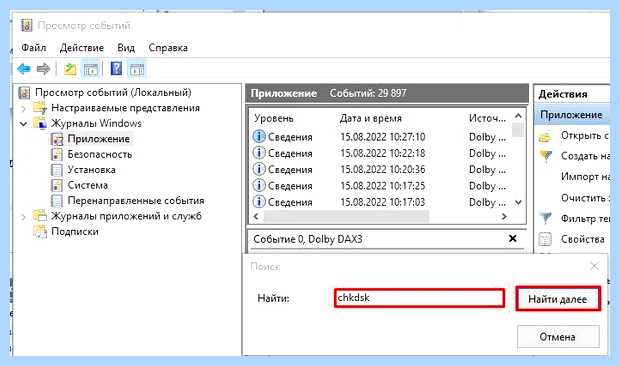Select Установка log in tree
This screenshot has height=366, width=620.
(91, 170)
